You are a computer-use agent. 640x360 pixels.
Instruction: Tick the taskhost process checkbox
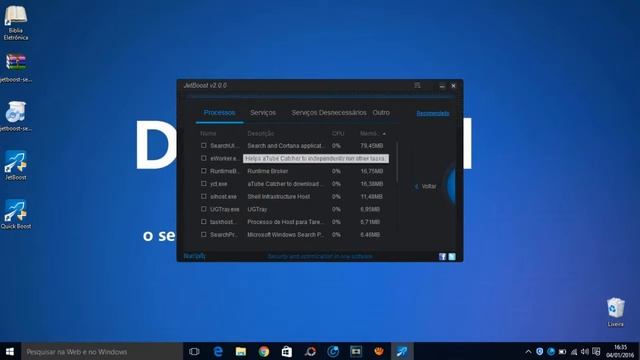(204, 221)
